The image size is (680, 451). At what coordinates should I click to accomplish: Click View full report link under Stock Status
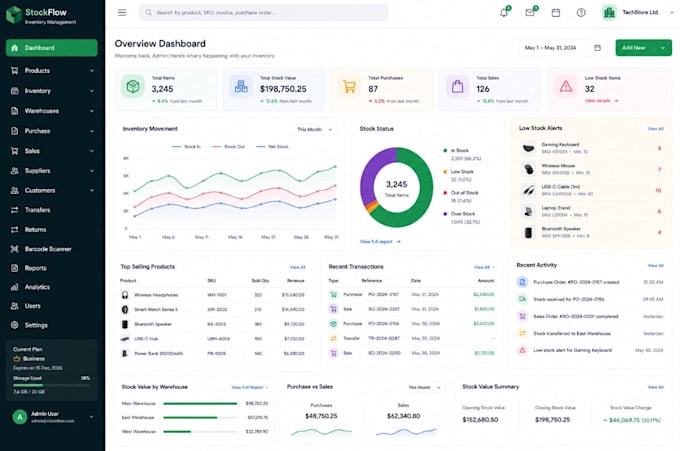coord(380,242)
